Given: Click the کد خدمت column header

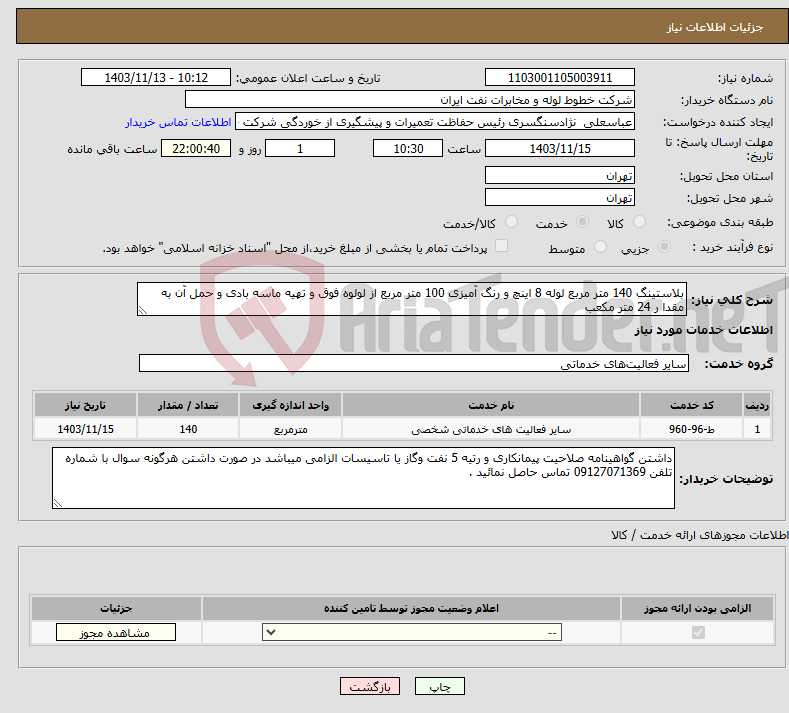Looking at the screenshot, I should [692, 405].
